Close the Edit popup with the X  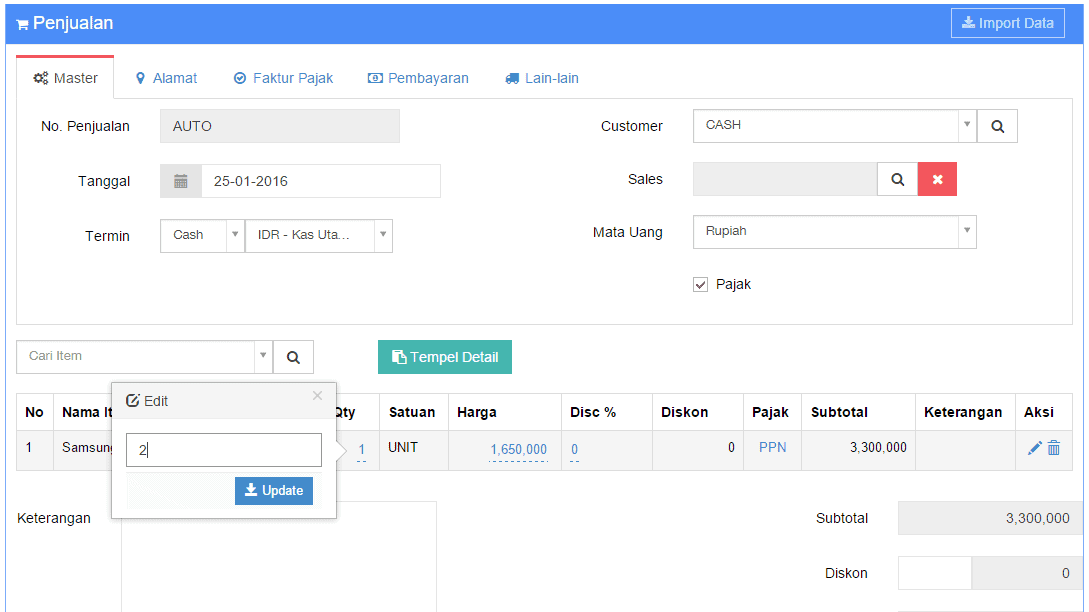pyautogui.click(x=317, y=396)
